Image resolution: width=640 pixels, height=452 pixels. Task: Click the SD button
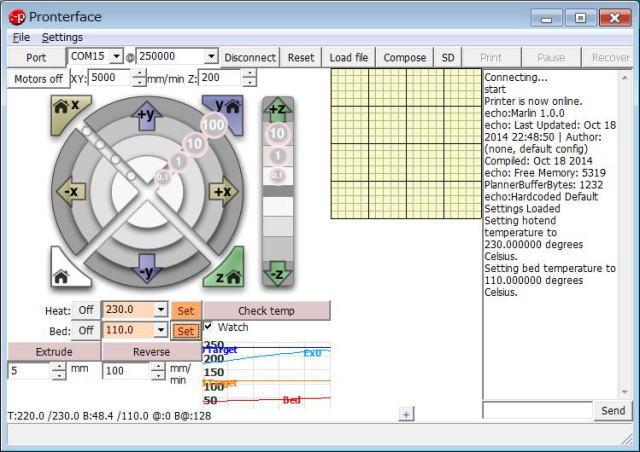[x=448, y=58]
